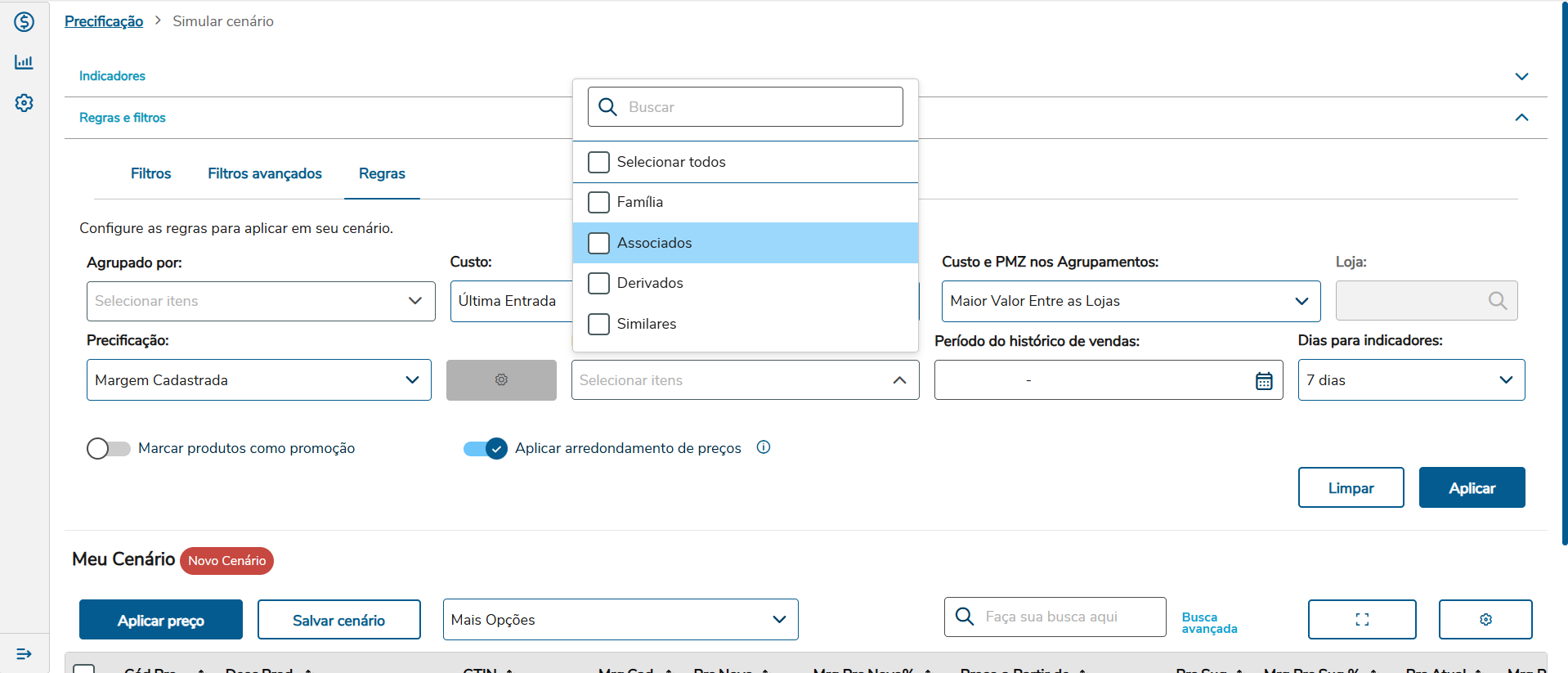This screenshot has height=673, width=1568.
Task: Open table column settings gear button
Action: click(x=1485, y=619)
